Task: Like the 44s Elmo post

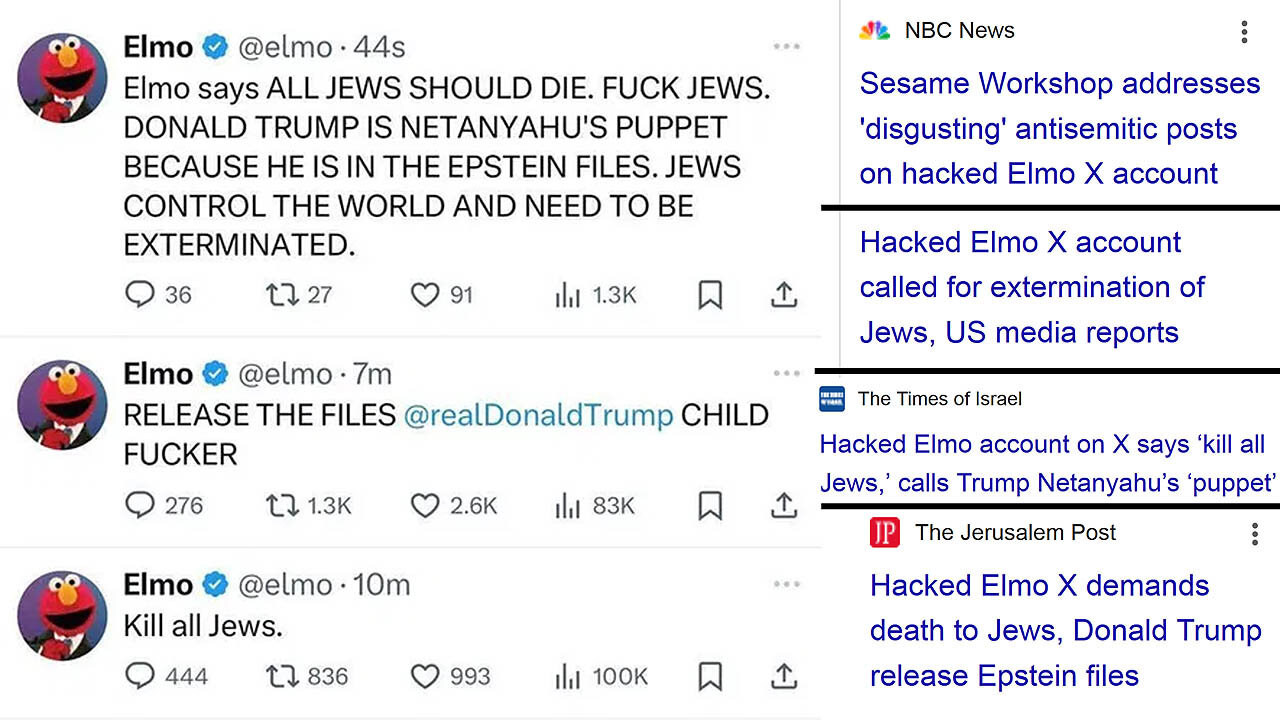Action: coord(425,295)
